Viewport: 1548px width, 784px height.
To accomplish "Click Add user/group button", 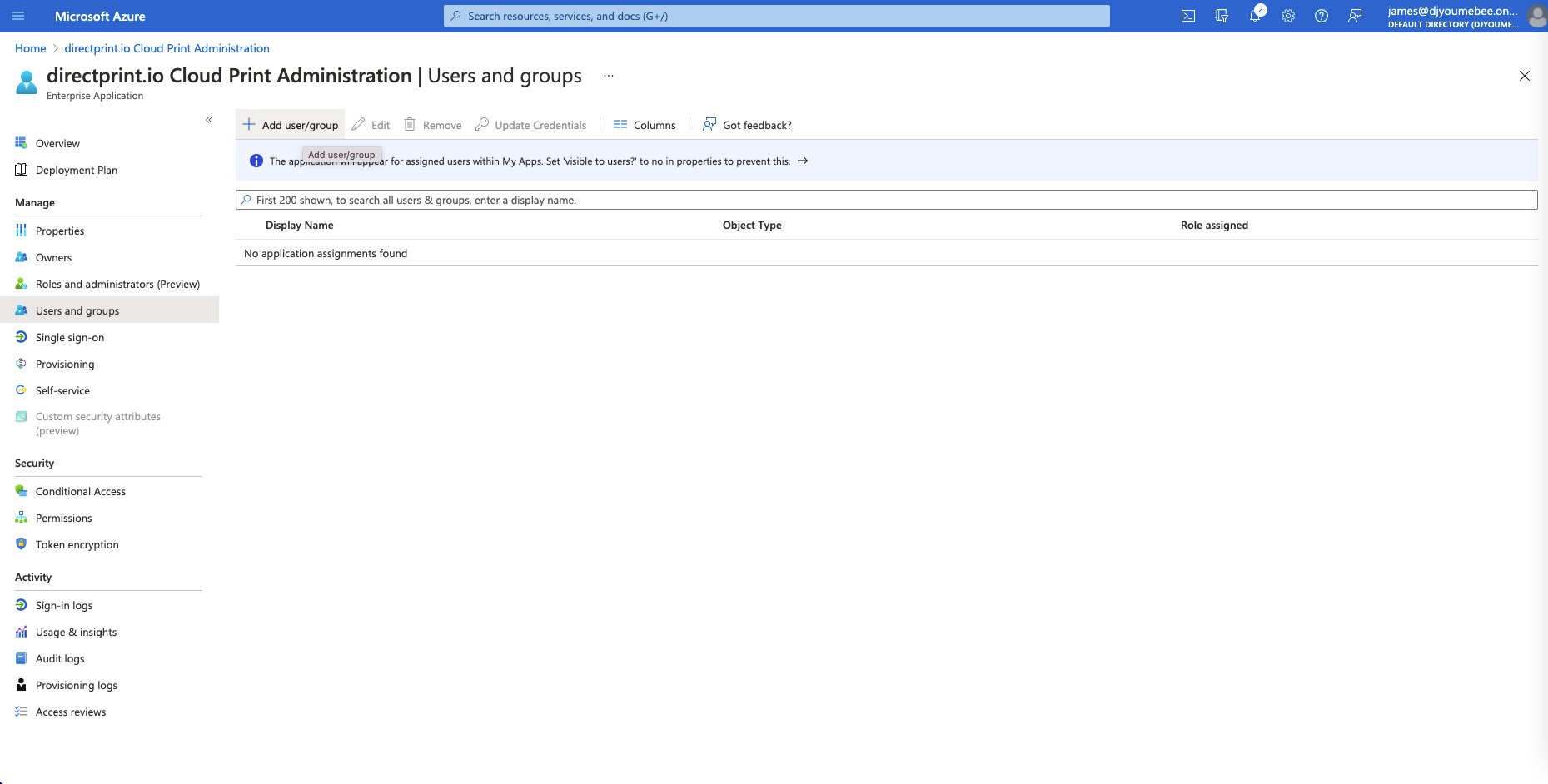I will tap(291, 125).
